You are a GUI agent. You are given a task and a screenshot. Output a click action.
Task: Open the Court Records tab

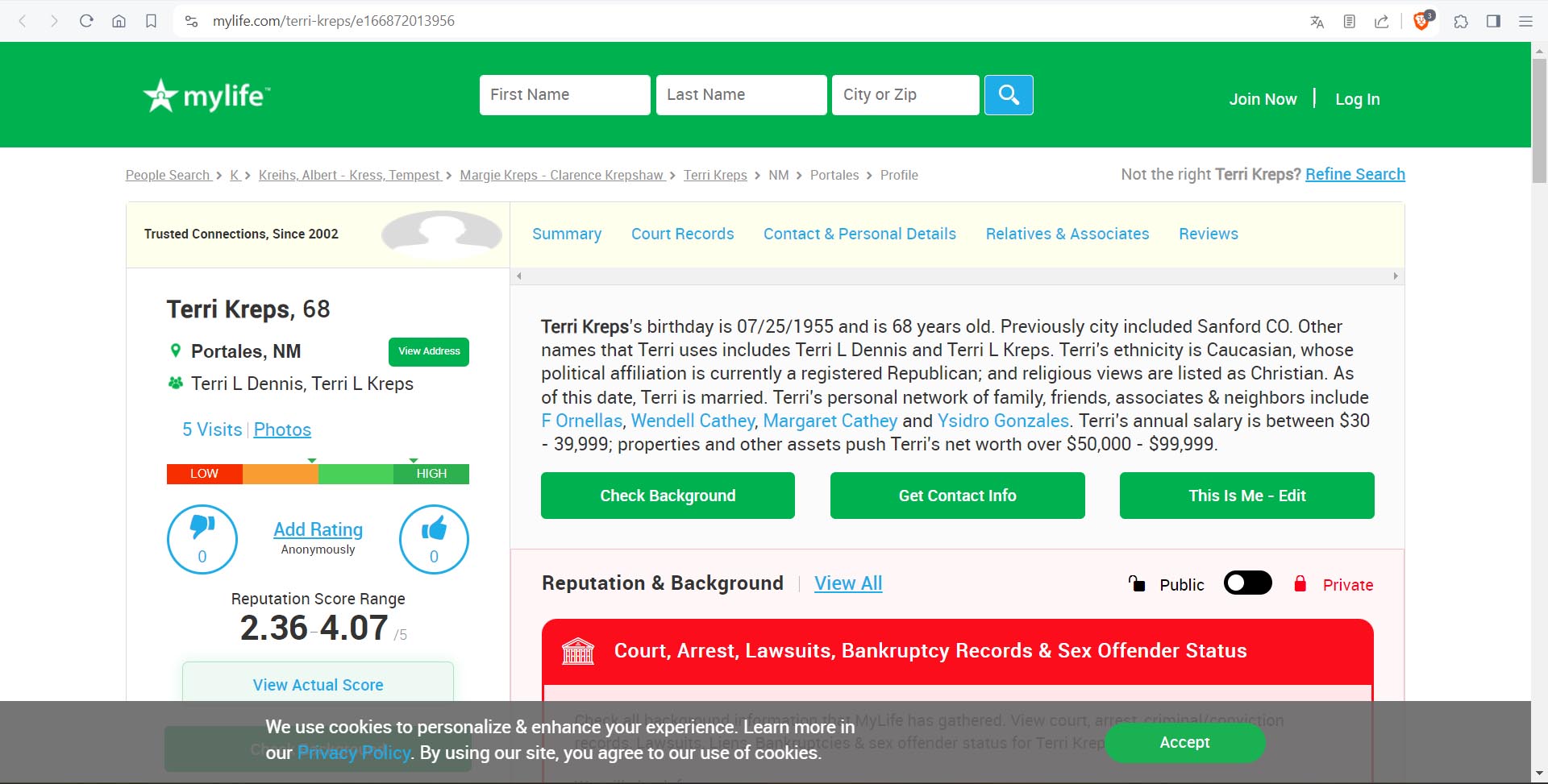(682, 234)
